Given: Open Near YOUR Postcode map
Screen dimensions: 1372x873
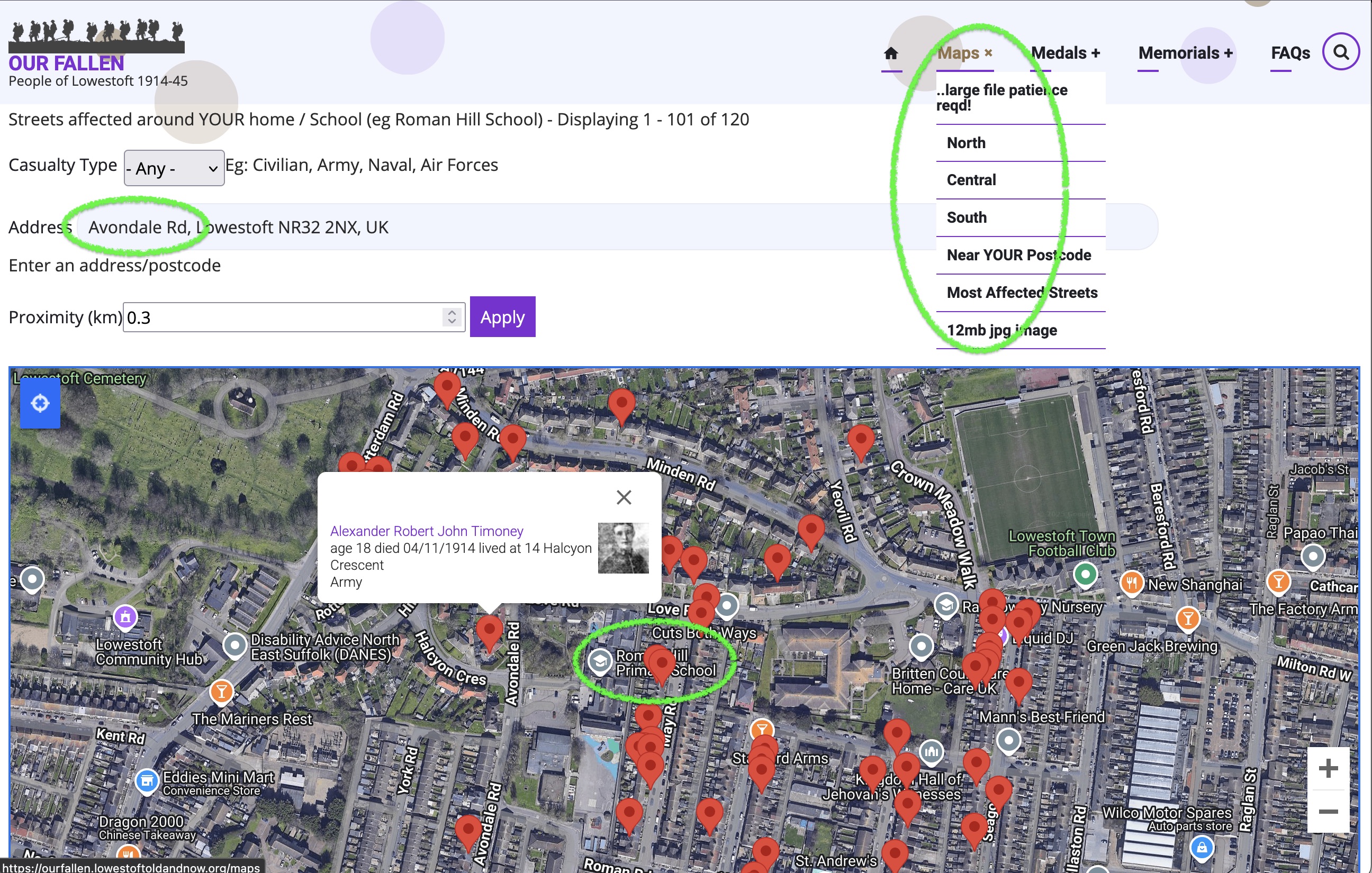Looking at the screenshot, I should click(1021, 255).
